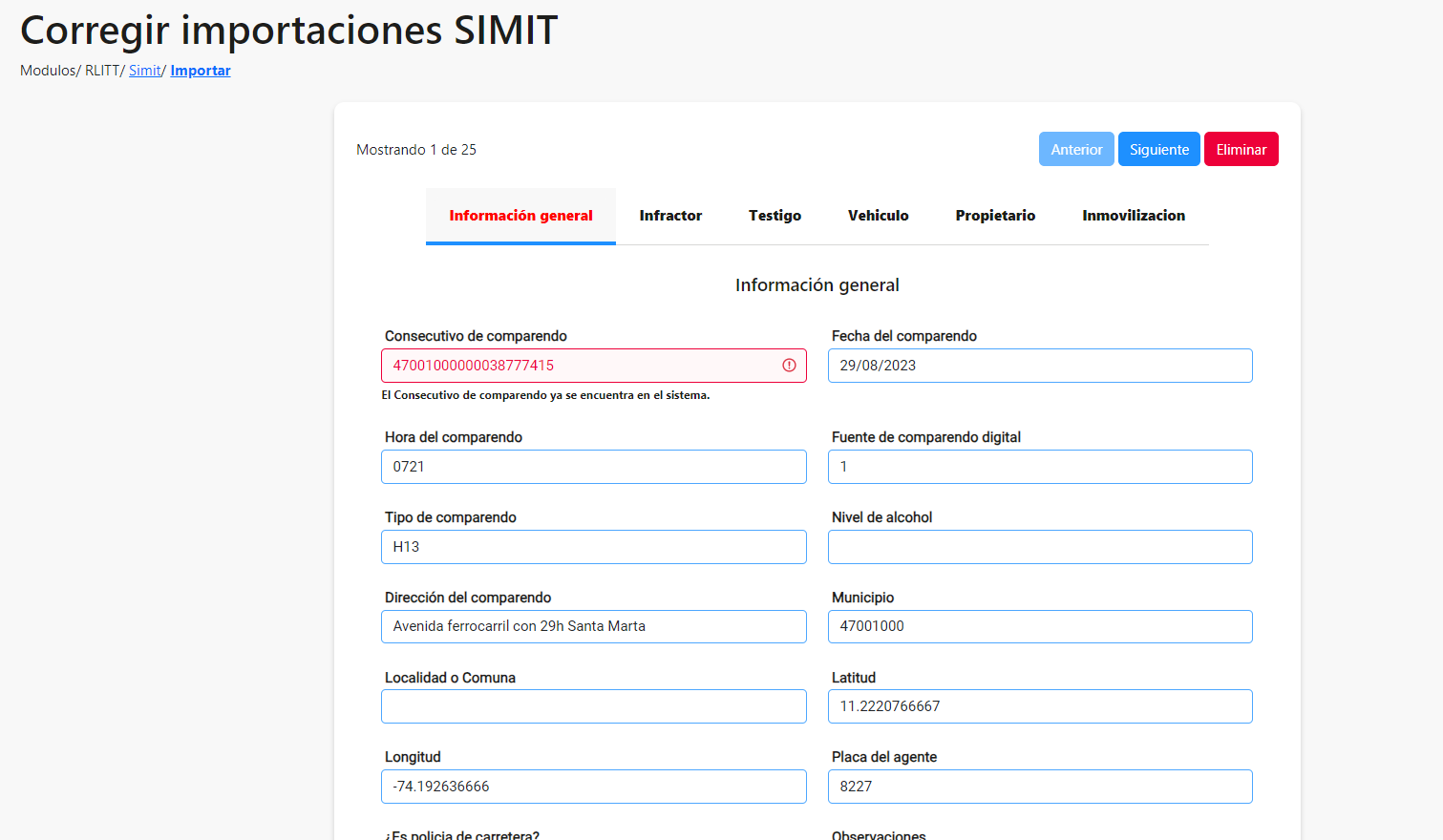The height and width of the screenshot is (840, 1443).
Task: Delete record with Eliminar button
Action: [1241, 149]
